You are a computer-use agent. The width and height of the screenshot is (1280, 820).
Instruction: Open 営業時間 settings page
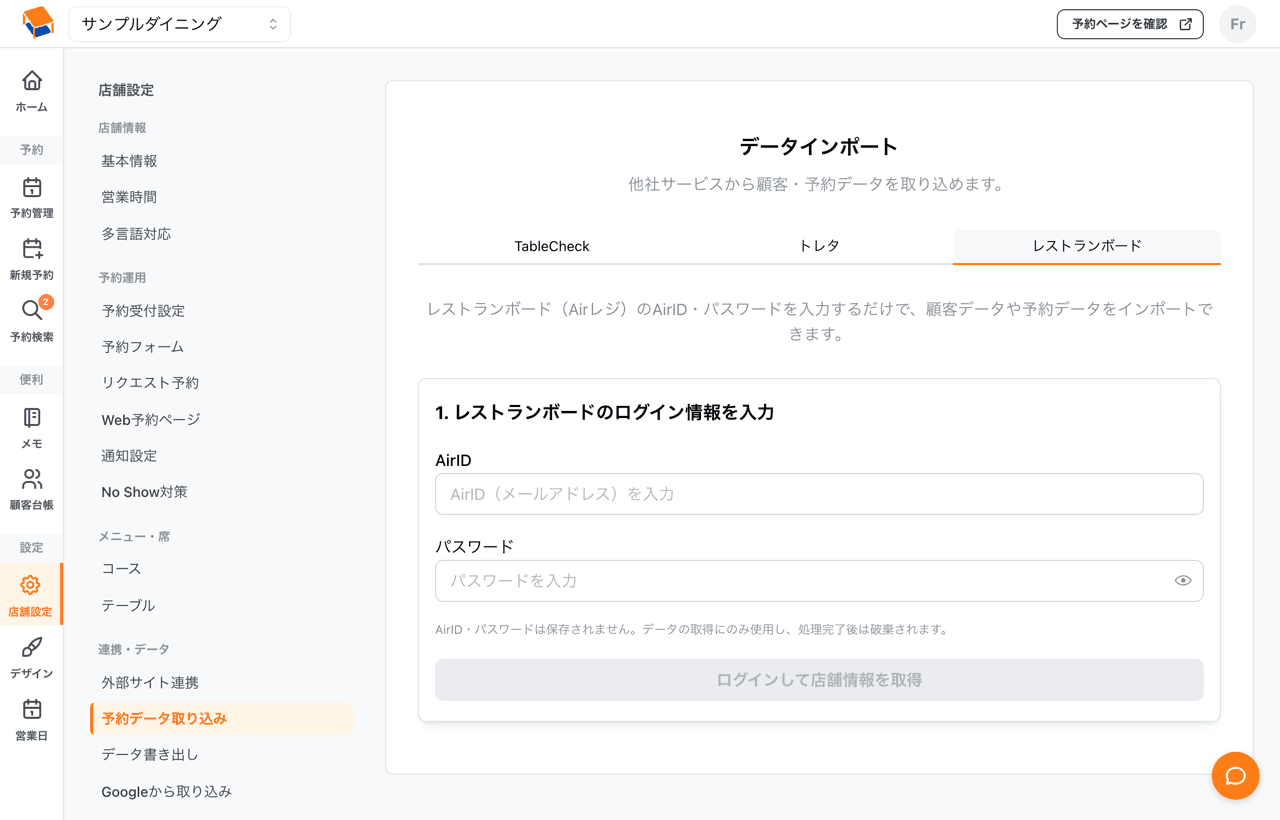[129, 197]
